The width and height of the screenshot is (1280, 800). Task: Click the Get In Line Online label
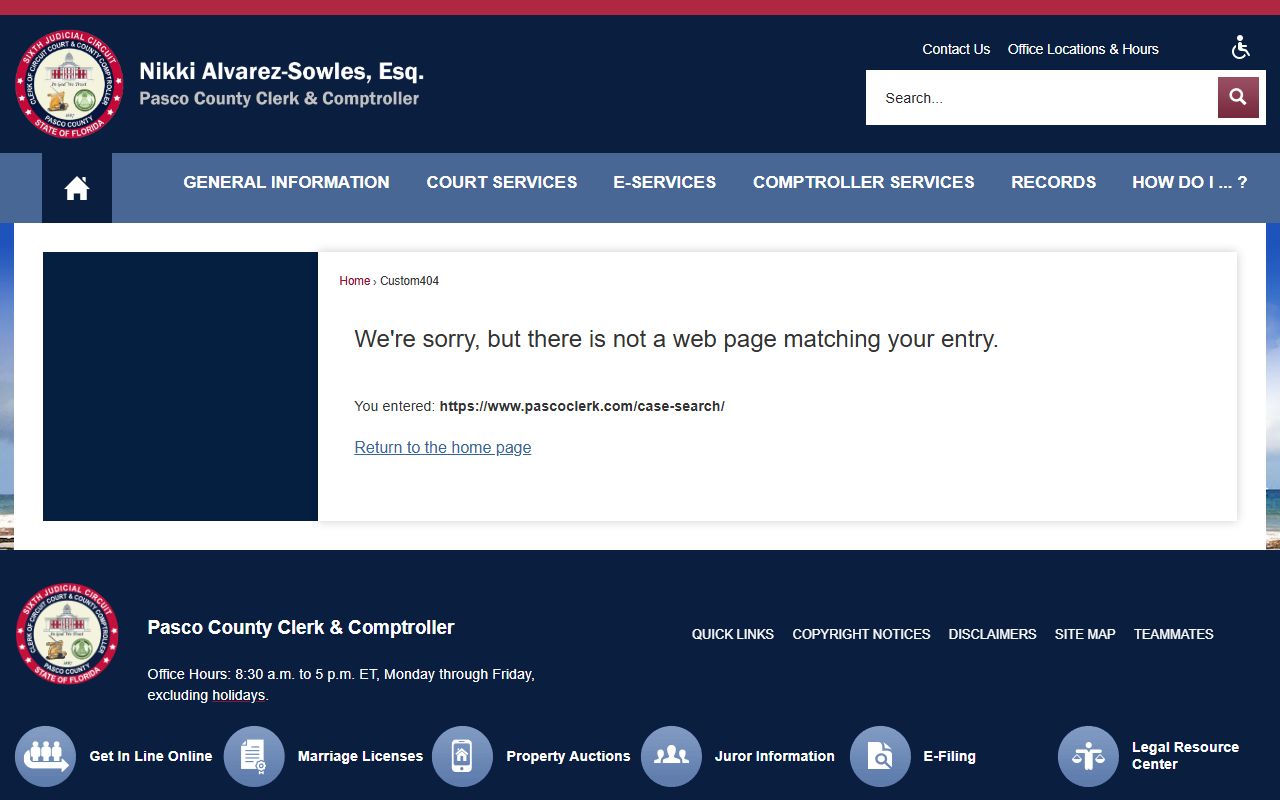(151, 756)
